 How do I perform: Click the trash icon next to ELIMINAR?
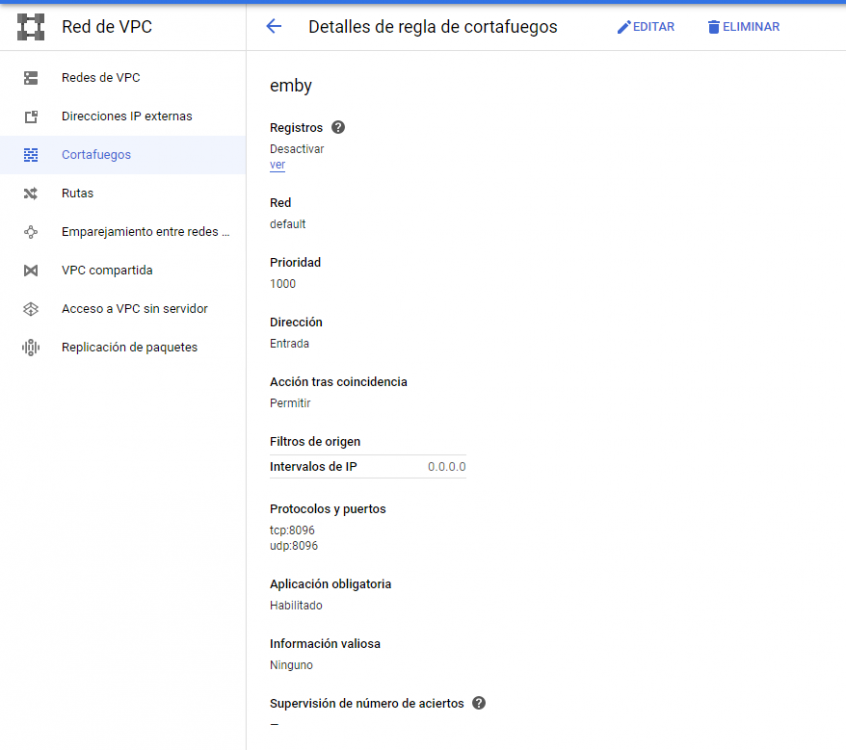click(715, 27)
